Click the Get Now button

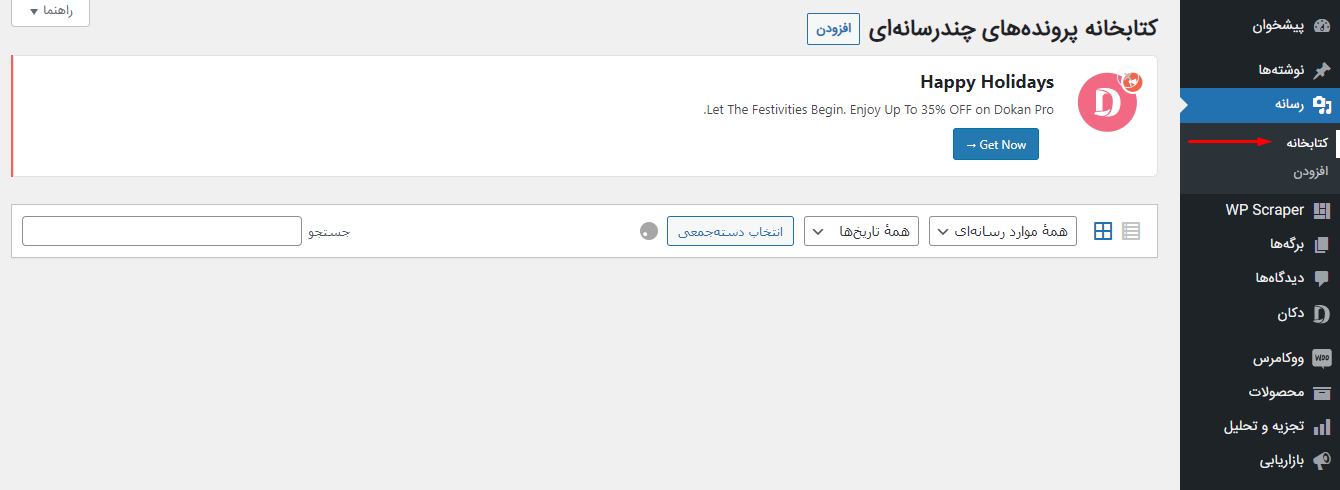996,144
